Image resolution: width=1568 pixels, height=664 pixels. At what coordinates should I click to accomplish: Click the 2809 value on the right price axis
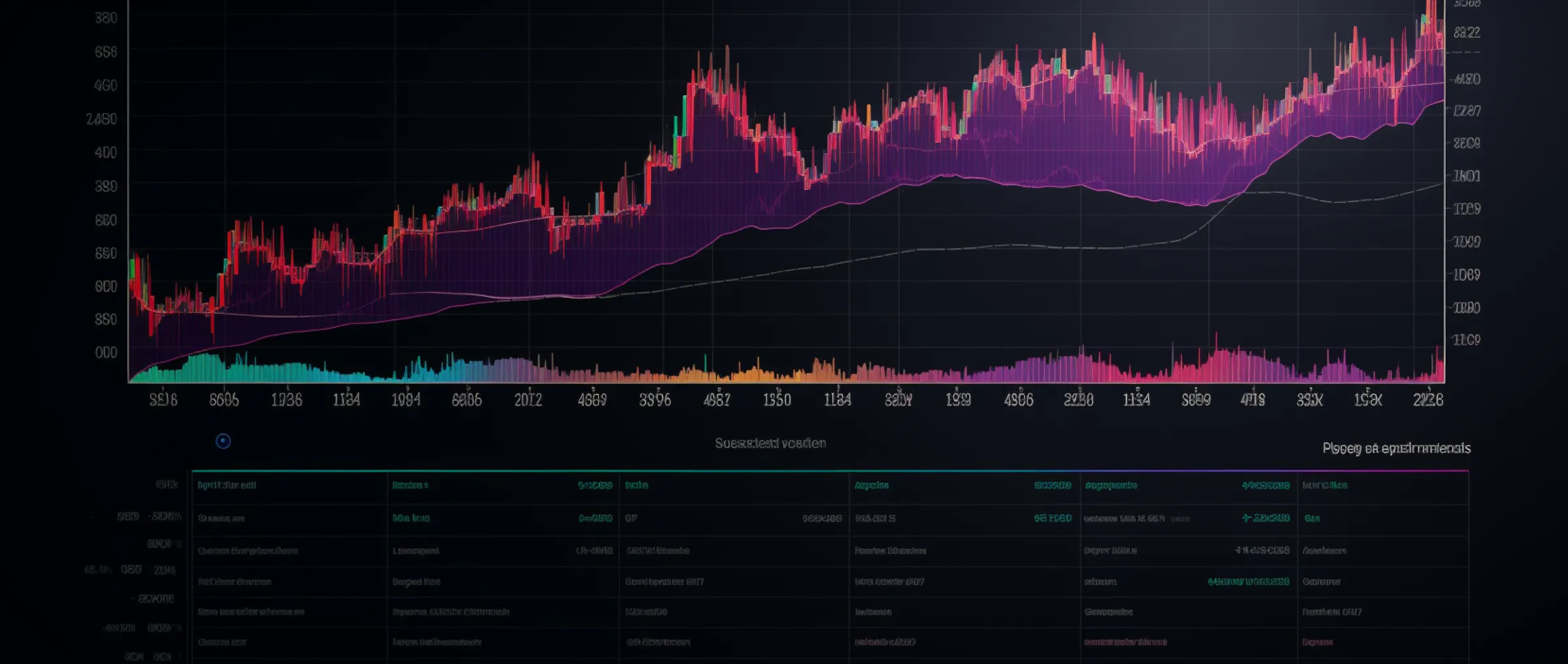(1466, 142)
